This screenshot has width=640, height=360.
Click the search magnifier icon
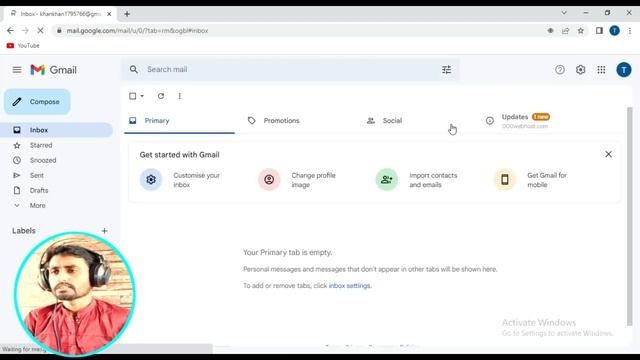pos(133,69)
